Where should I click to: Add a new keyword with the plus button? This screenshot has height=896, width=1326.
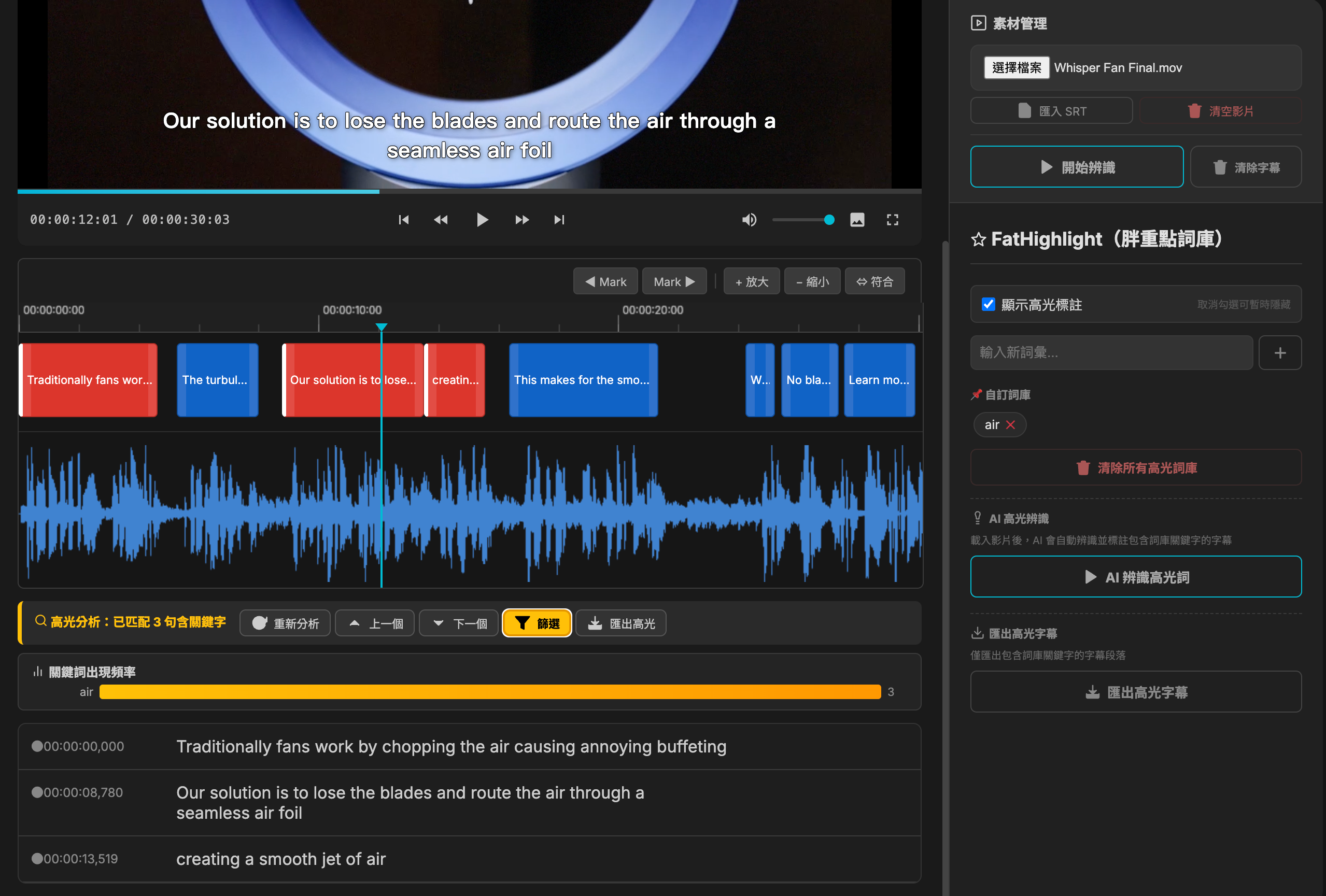click(x=1280, y=352)
